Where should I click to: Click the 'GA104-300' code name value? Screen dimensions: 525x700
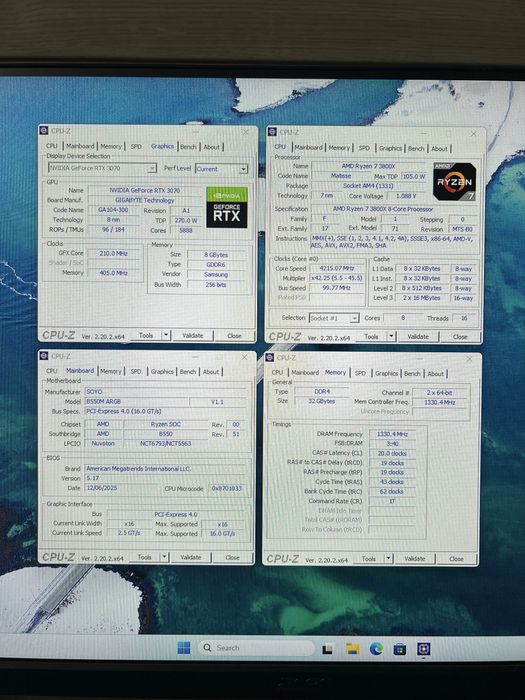click(x=113, y=210)
